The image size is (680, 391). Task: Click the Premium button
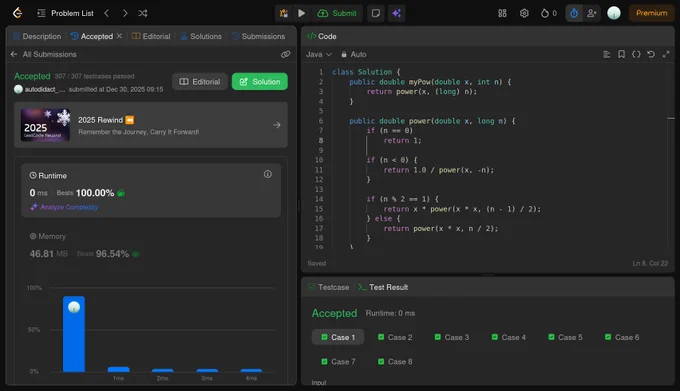(x=651, y=13)
